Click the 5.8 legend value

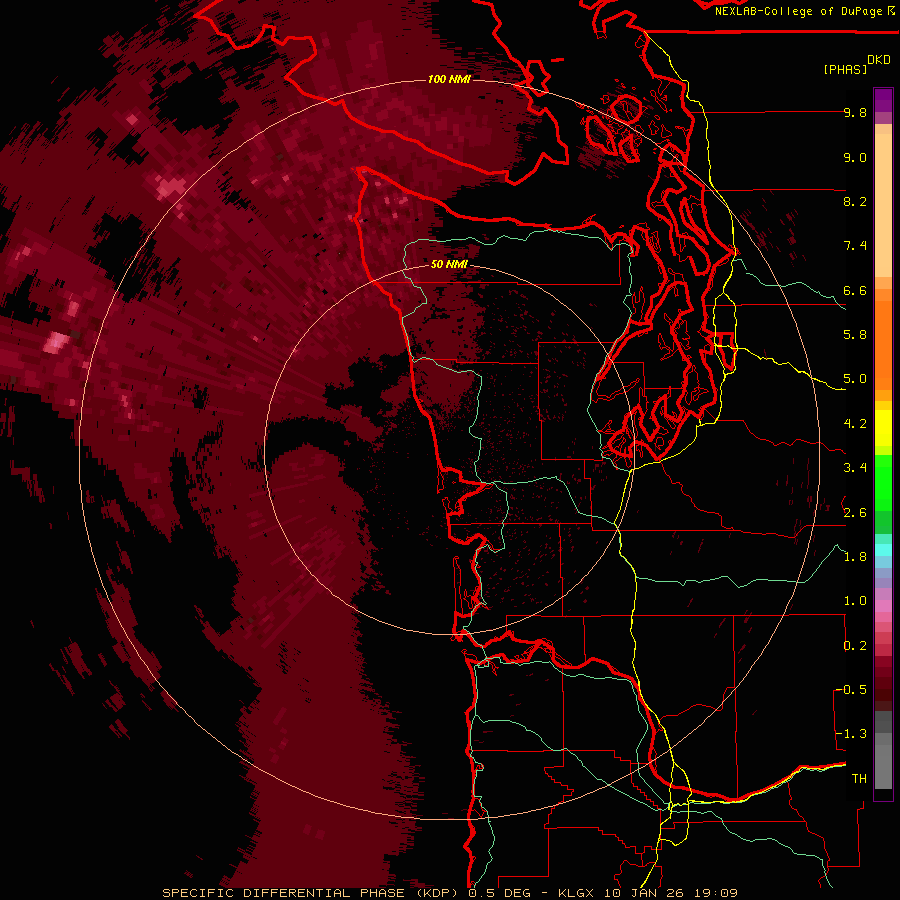click(855, 335)
